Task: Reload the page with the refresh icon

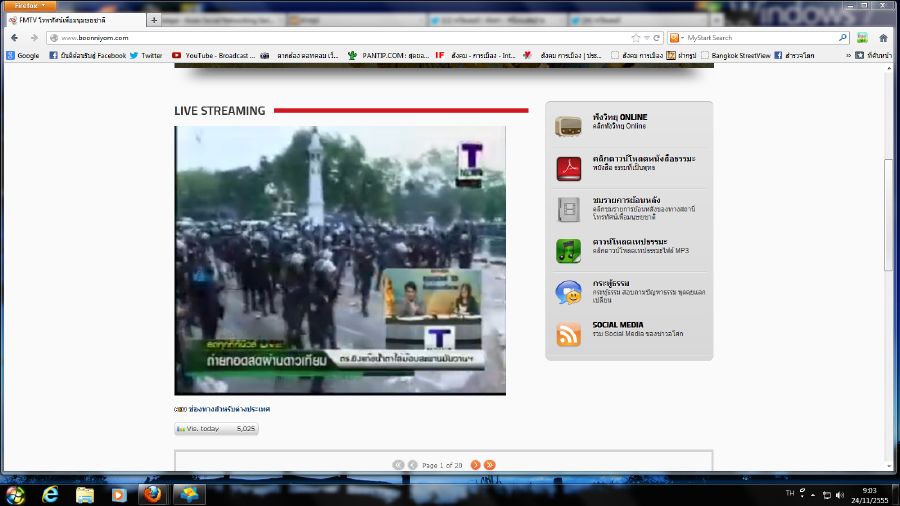Action: (656, 38)
